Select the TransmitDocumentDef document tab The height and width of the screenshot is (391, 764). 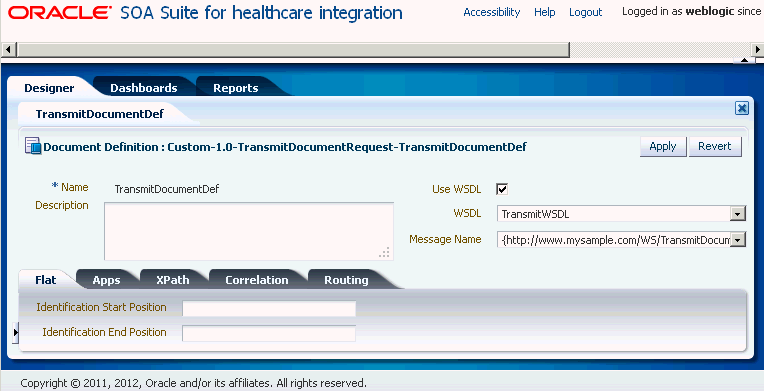click(100, 114)
